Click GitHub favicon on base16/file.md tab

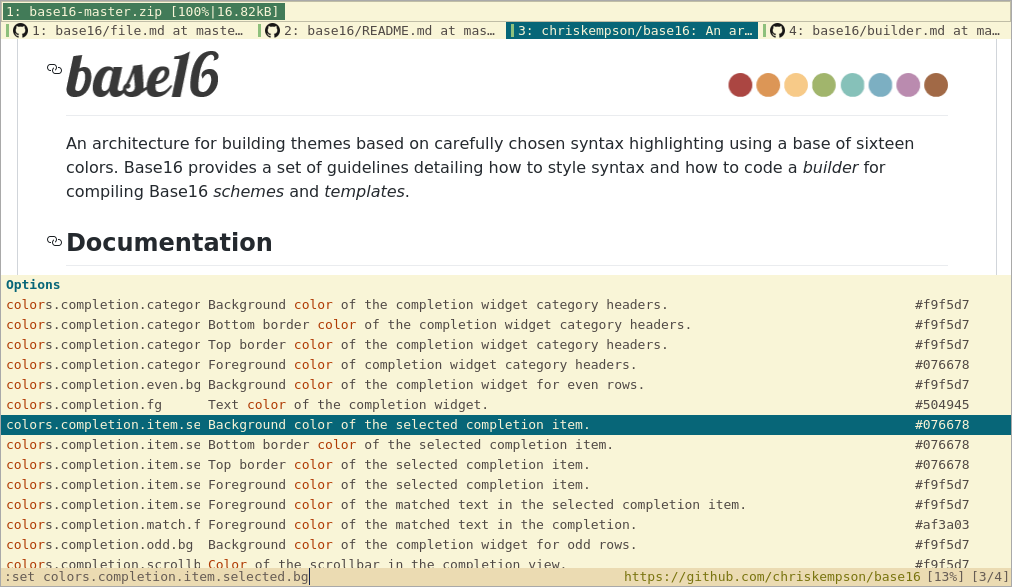pyautogui.click(x=21, y=31)
